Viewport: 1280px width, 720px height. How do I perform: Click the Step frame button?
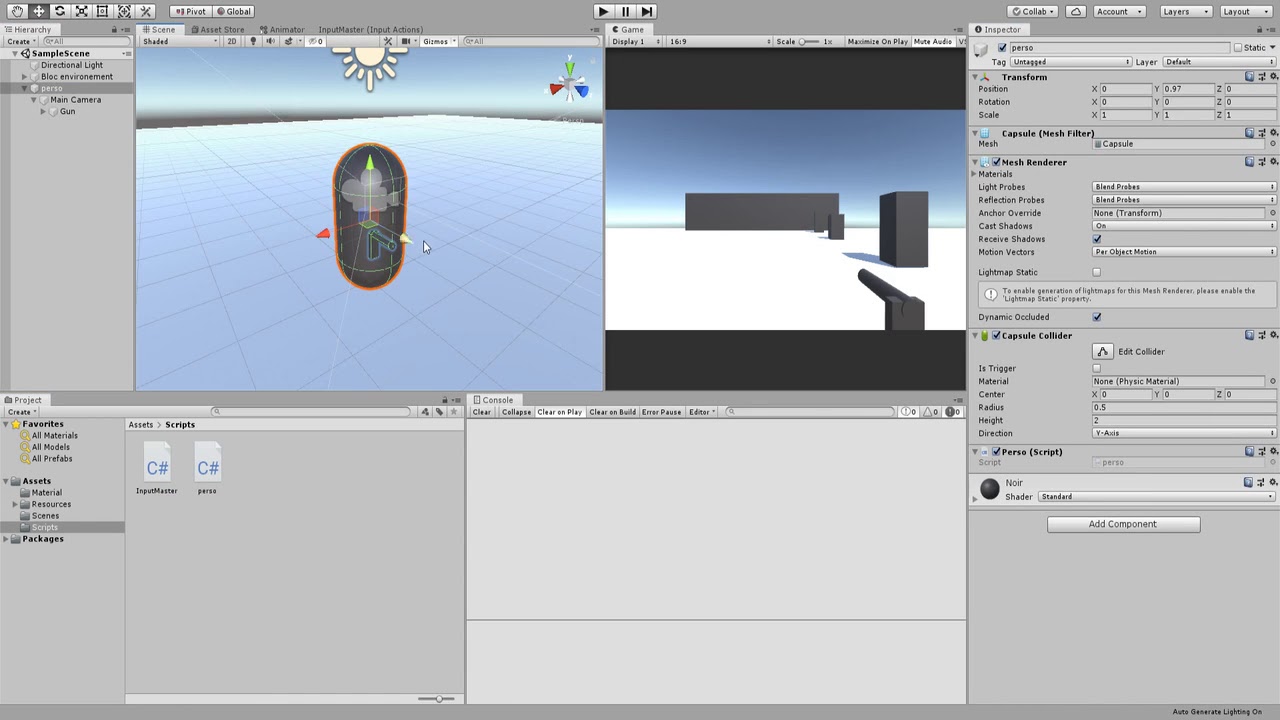[647, 11]
